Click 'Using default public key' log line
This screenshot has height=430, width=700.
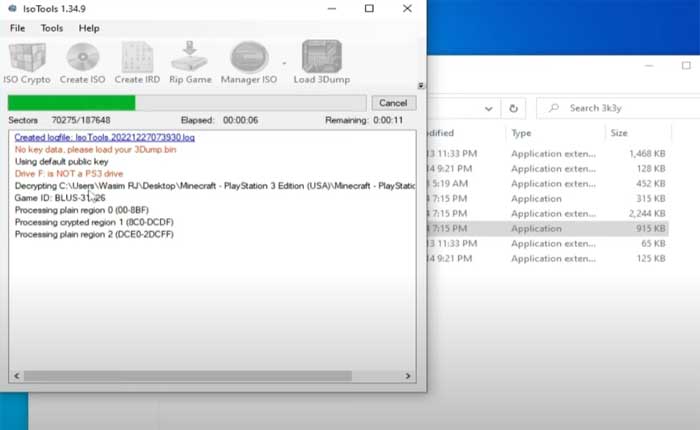[x=62, y=162]
